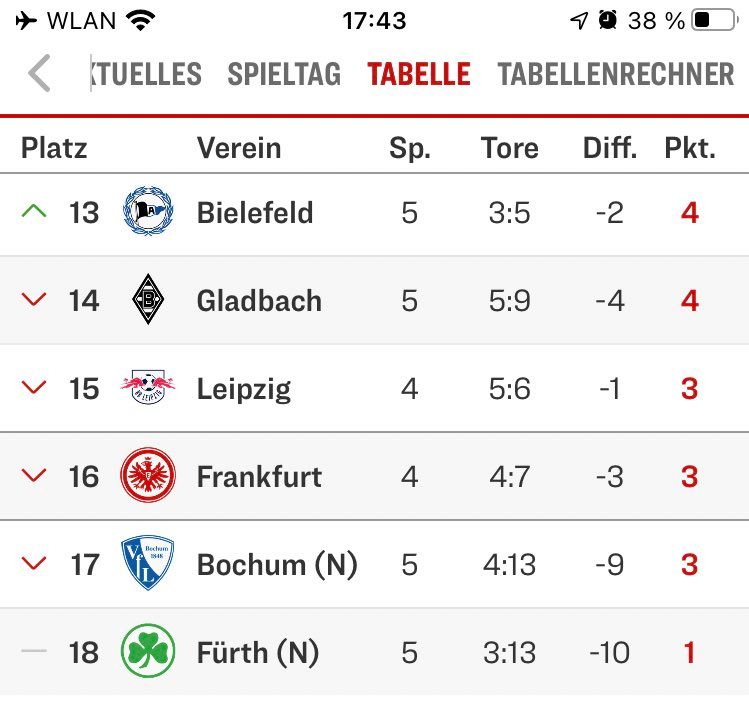Switch to the Spieltag tab

pos(284,74)
